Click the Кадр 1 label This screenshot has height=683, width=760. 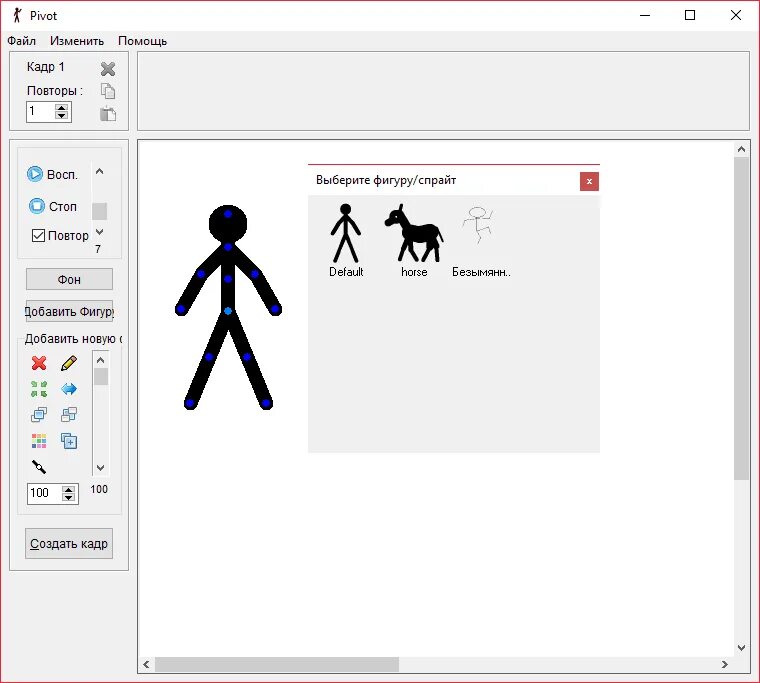point(45,67)
